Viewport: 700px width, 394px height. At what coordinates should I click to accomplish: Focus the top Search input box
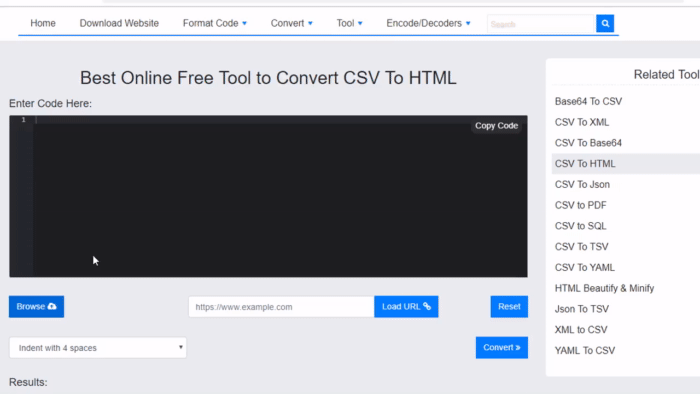click(541, 24)
